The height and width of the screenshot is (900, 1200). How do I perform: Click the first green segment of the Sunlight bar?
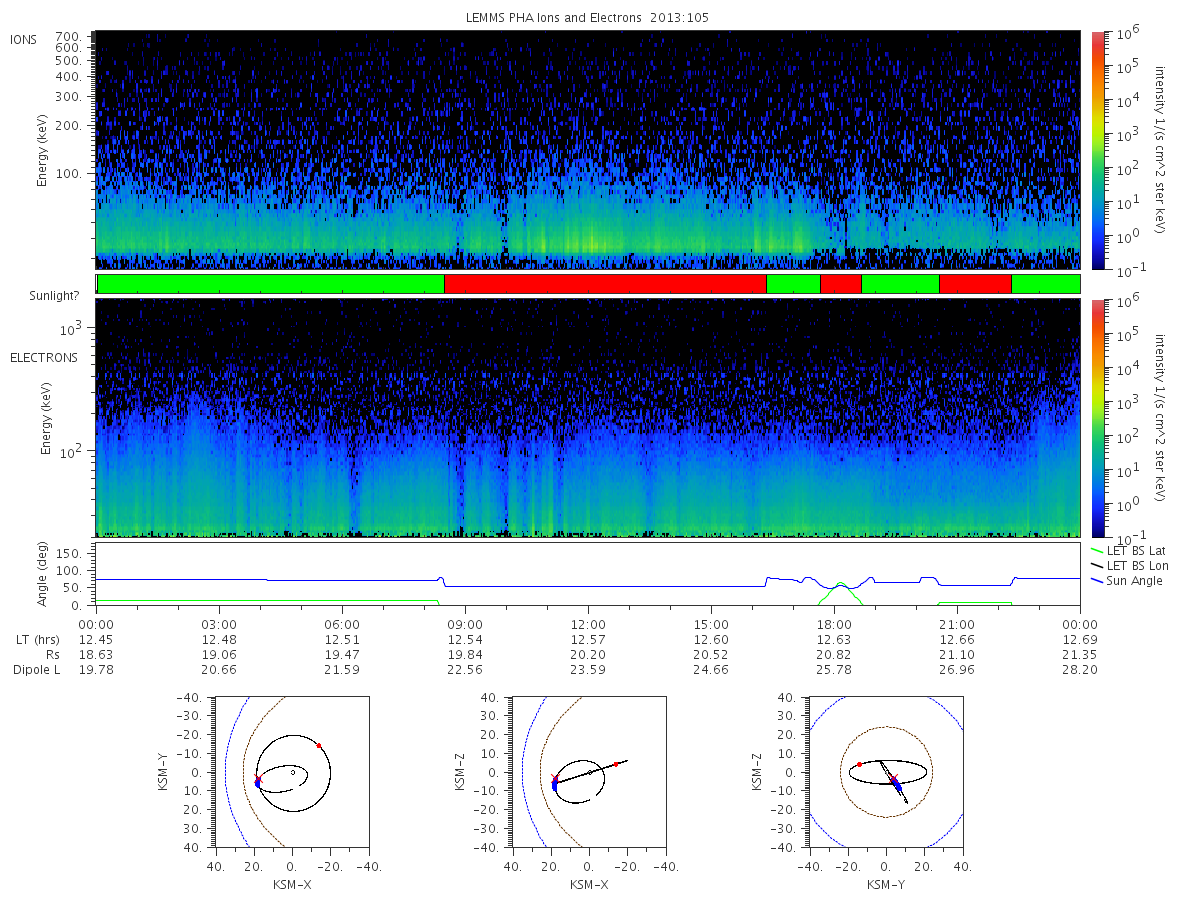pos(270,284)
